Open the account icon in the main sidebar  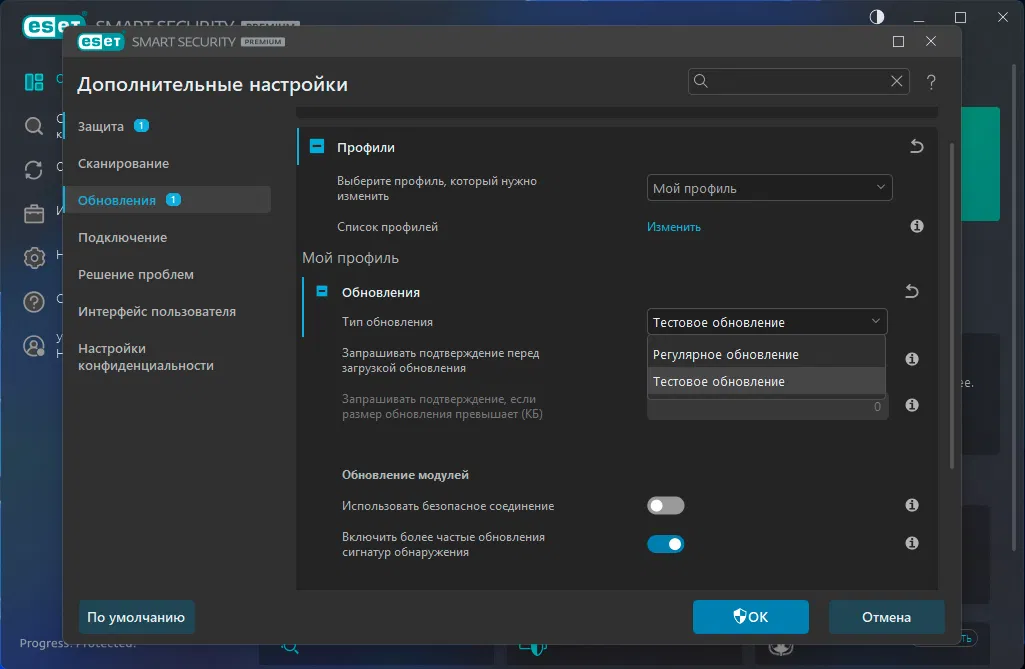(34, 346)
